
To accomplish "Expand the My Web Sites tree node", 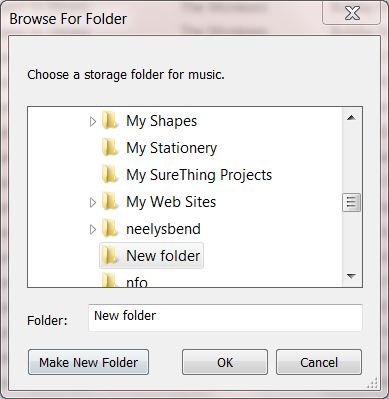I will click(x=93, y=202).
